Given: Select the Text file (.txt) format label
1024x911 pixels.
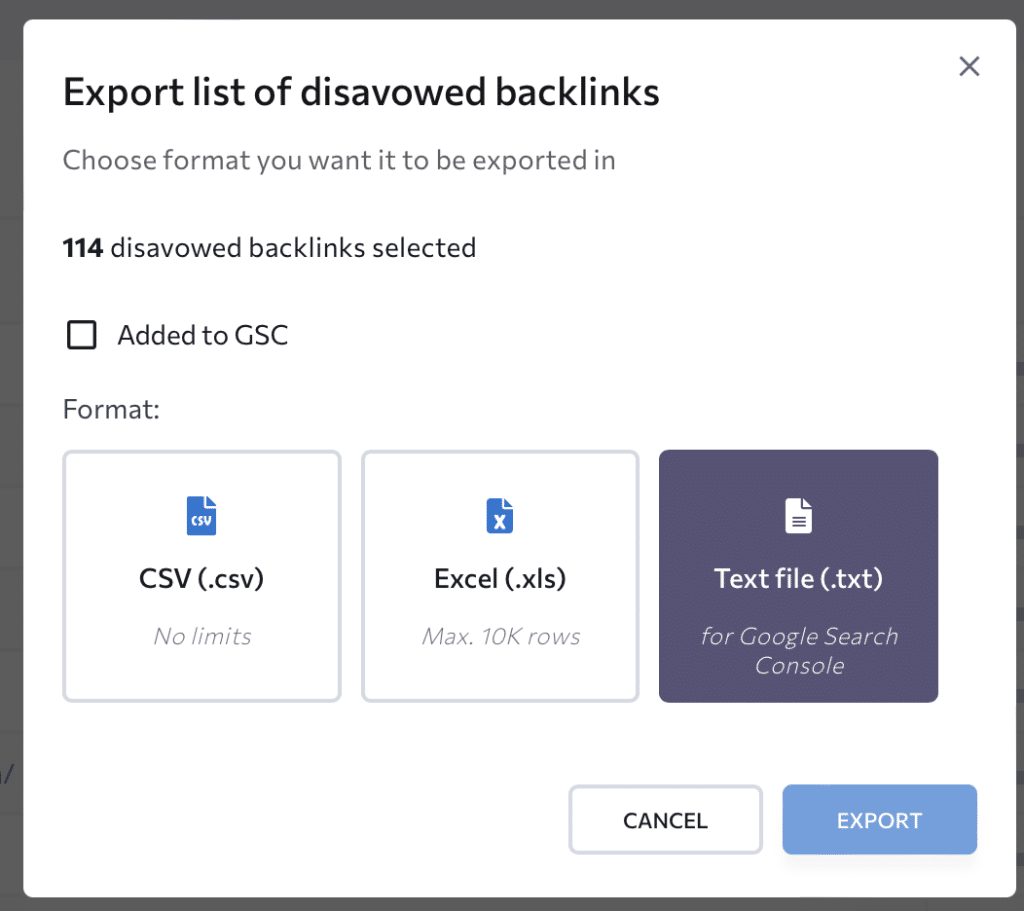Looking at the screenshot, I should point(798,579).
